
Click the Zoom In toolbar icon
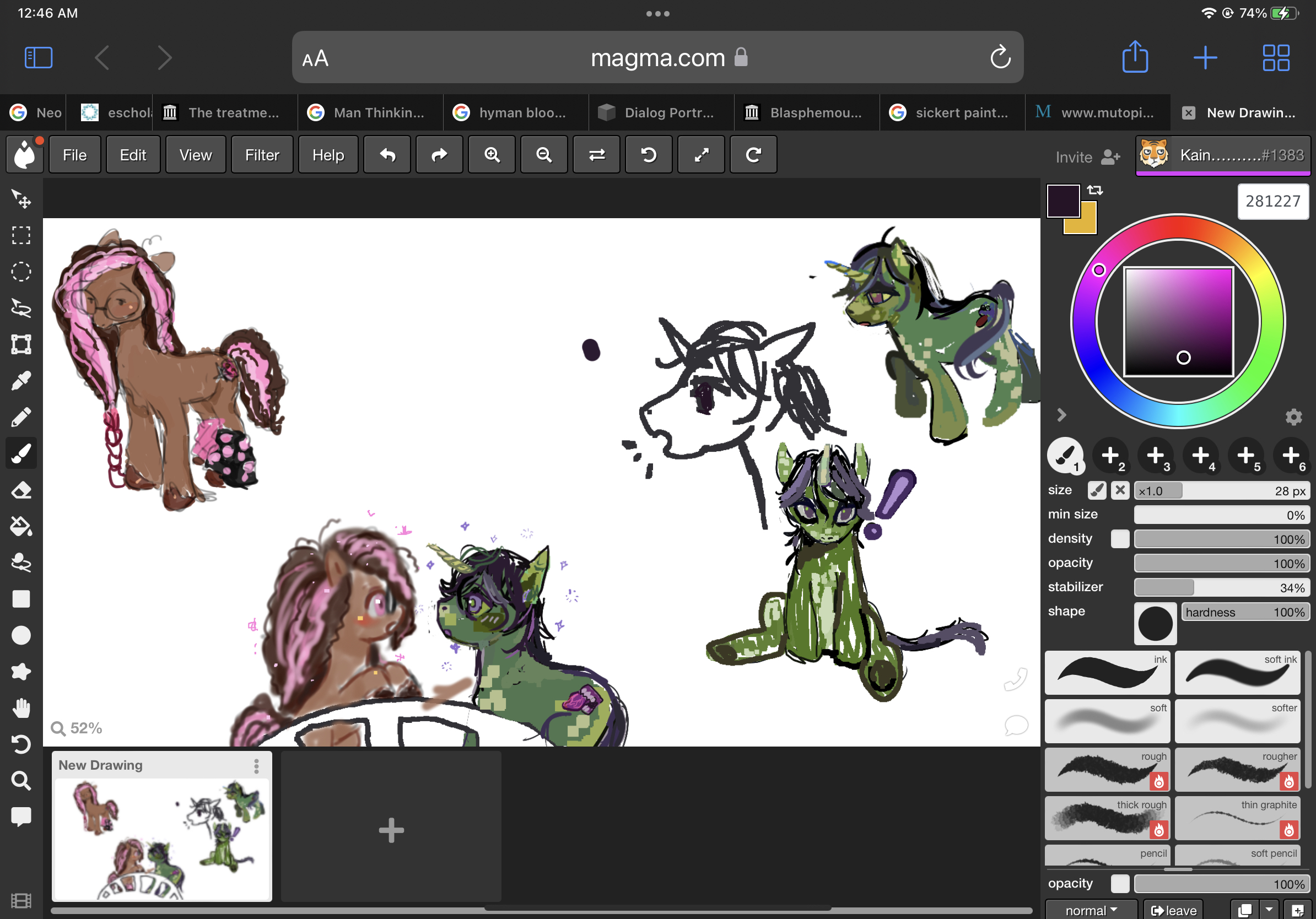coord(492,155)
